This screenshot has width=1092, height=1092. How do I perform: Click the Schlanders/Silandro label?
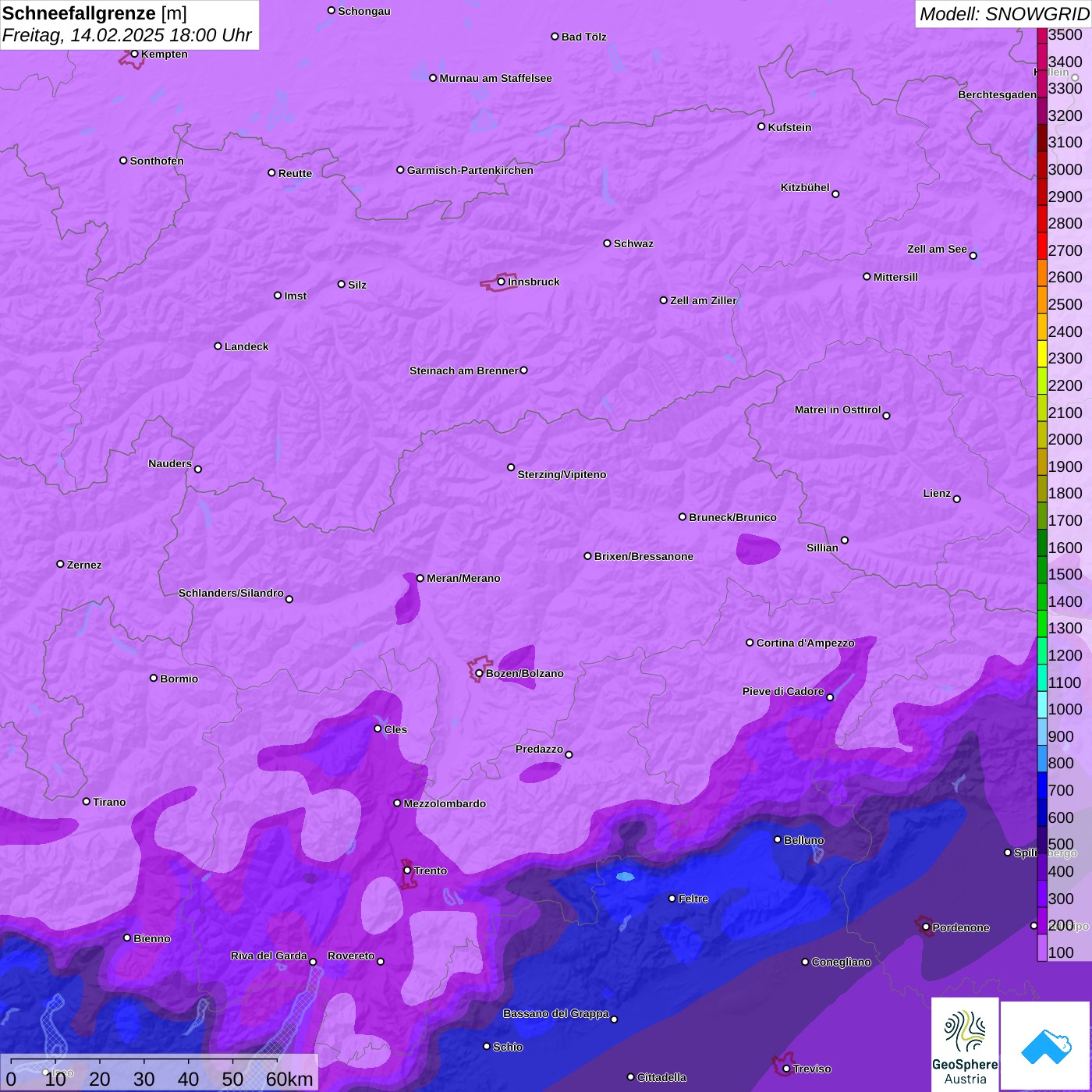(x=231, y=593)
